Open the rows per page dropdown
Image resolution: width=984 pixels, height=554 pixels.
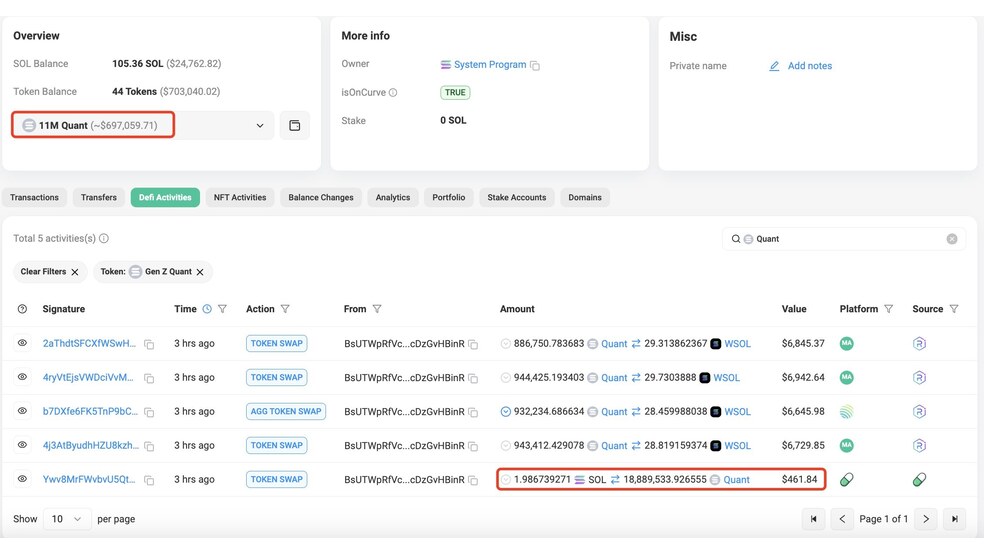[x=67, y=519]
